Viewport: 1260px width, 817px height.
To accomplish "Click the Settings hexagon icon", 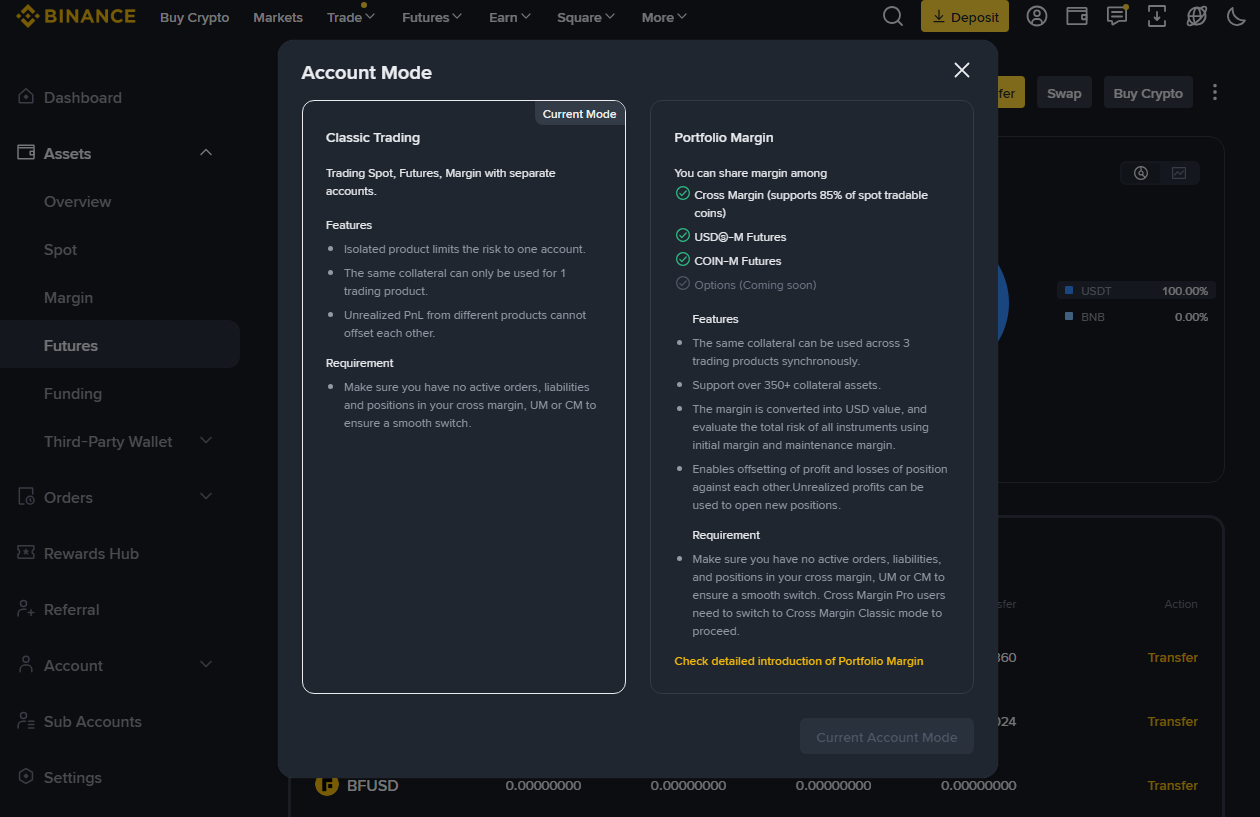I will 26,777.
